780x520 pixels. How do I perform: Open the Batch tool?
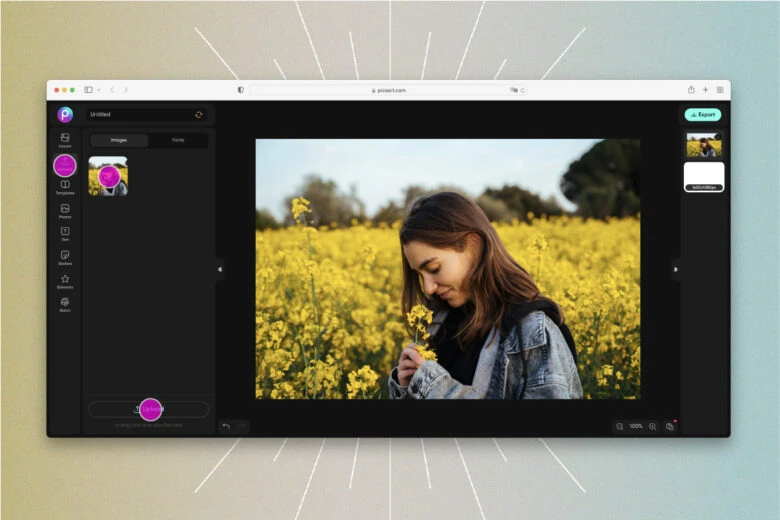pyautogui.click(x=65, y=304)
